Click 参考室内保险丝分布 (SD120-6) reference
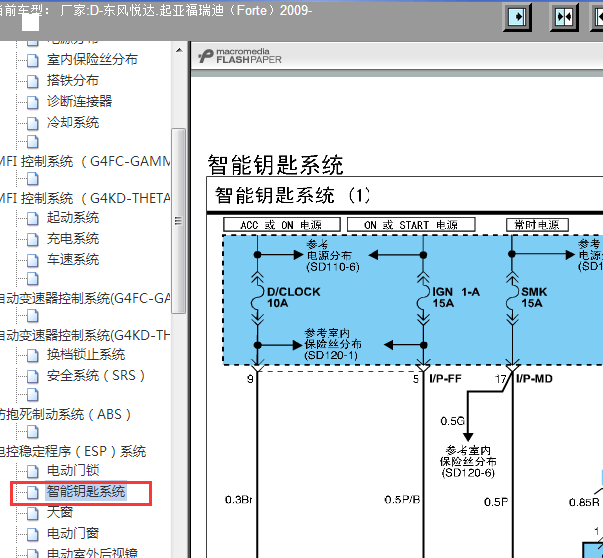The height and width of the screenshot is (558, 603). 468,461
